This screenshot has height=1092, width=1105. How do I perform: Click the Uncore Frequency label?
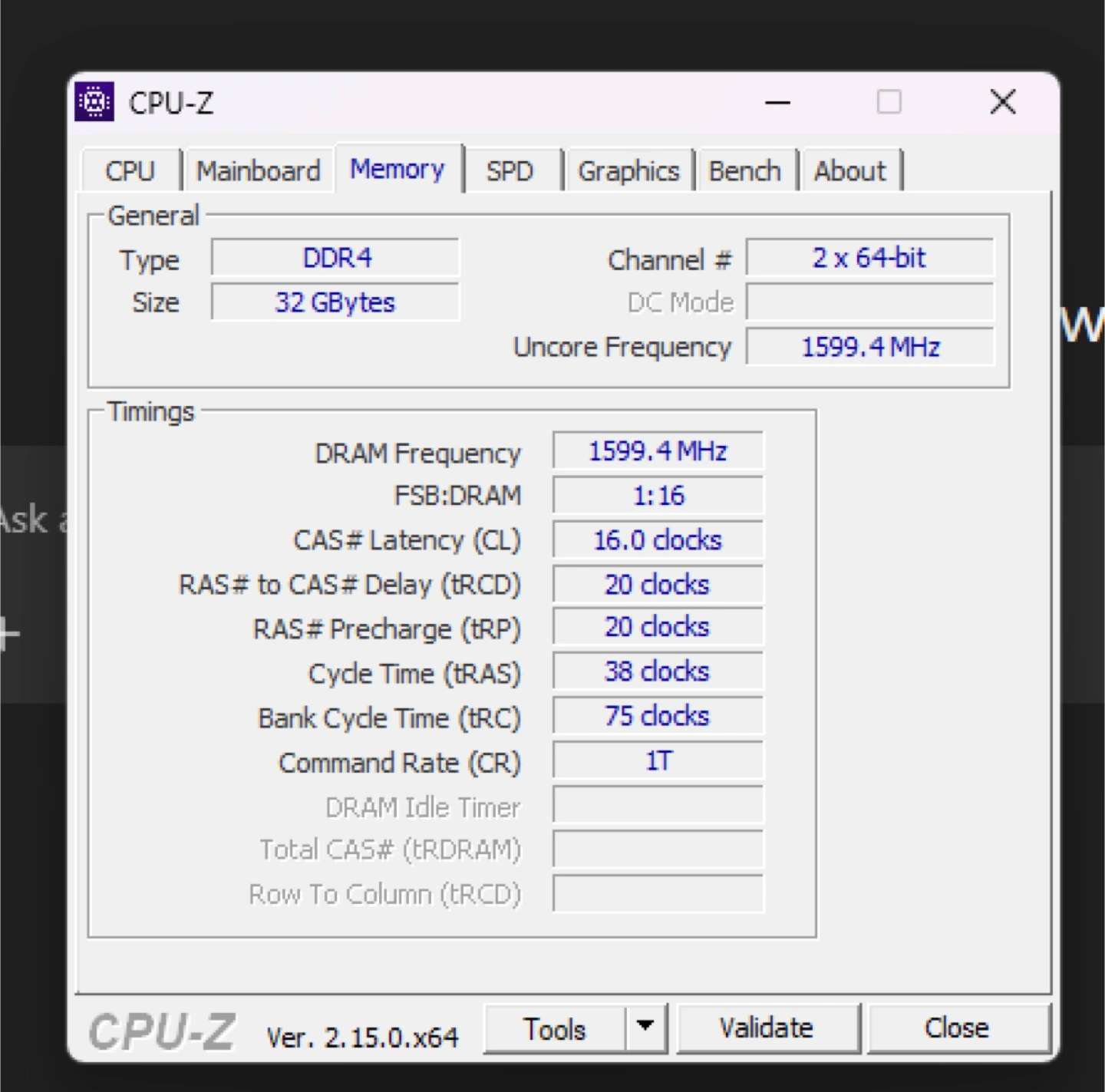pyautogui.click(x=622, y=348)
